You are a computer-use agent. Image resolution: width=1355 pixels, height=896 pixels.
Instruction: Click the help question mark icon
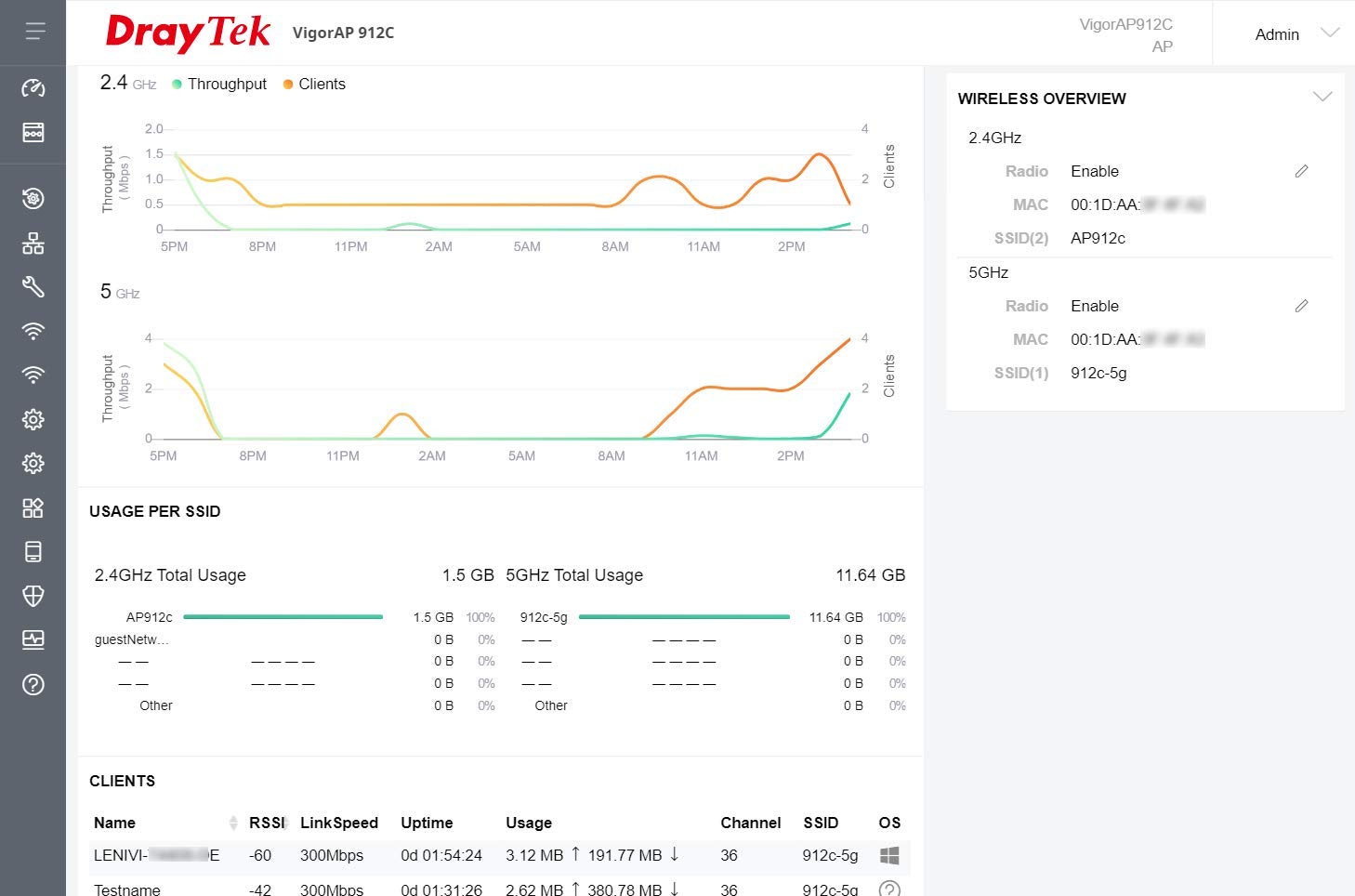[x=33, y=685]
